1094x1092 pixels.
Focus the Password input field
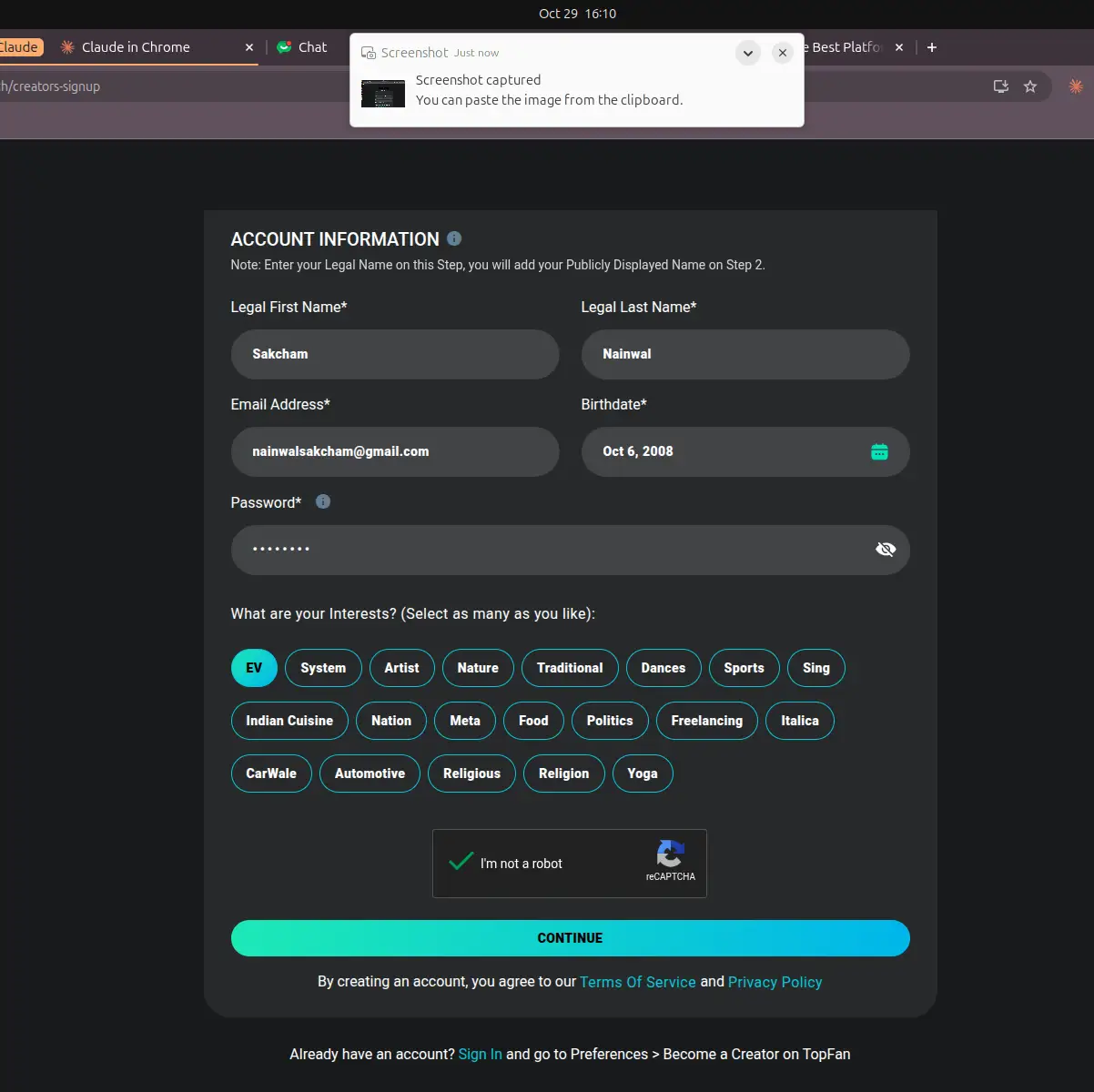(571, 550)
